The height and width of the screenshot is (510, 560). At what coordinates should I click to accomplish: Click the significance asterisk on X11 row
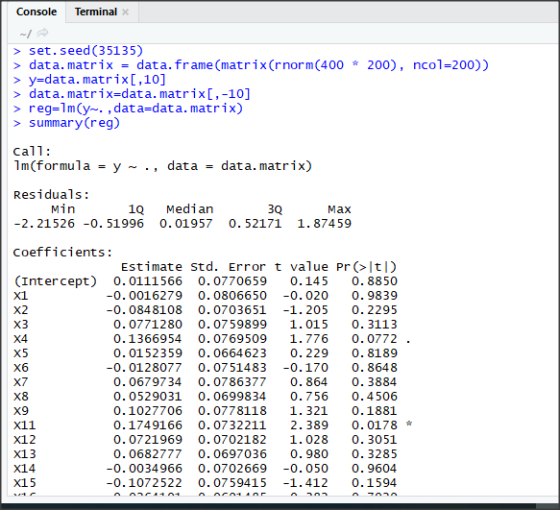[x=409, y=424]
